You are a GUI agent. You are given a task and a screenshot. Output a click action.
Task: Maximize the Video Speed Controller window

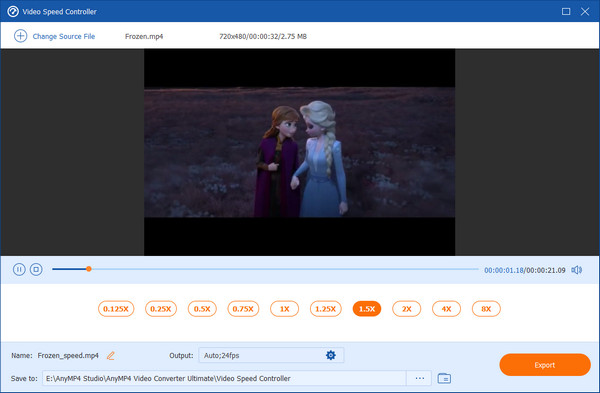click(566, 11)
